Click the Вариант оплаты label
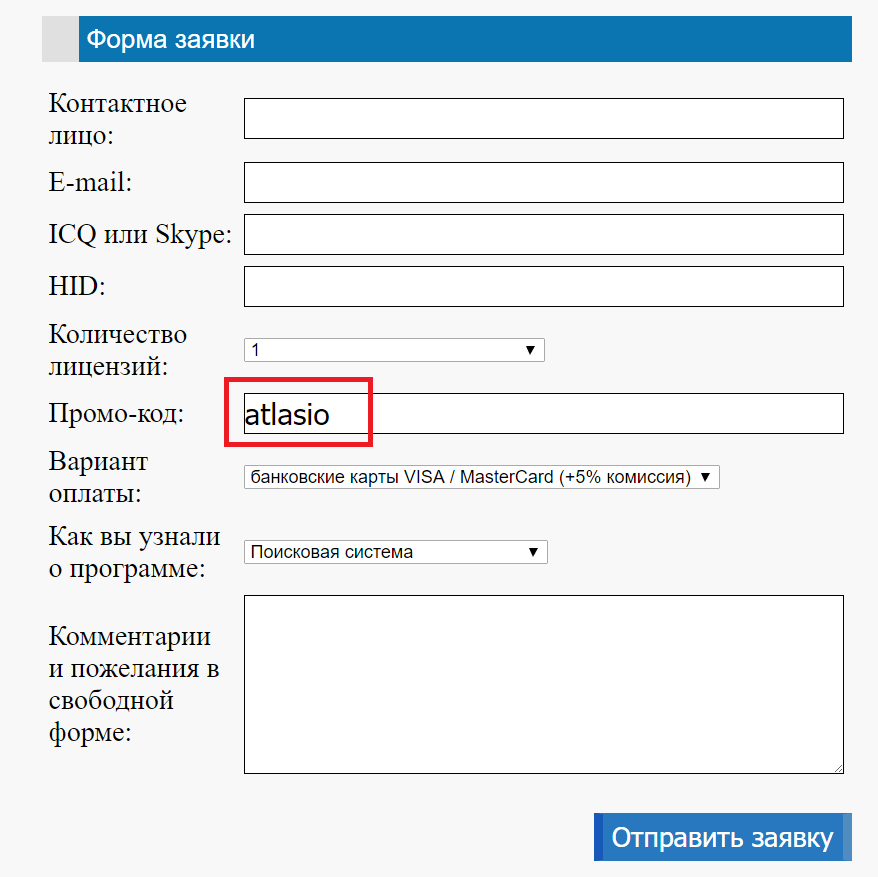The height and width of the screenshot is (877, 878). [98, 477]
